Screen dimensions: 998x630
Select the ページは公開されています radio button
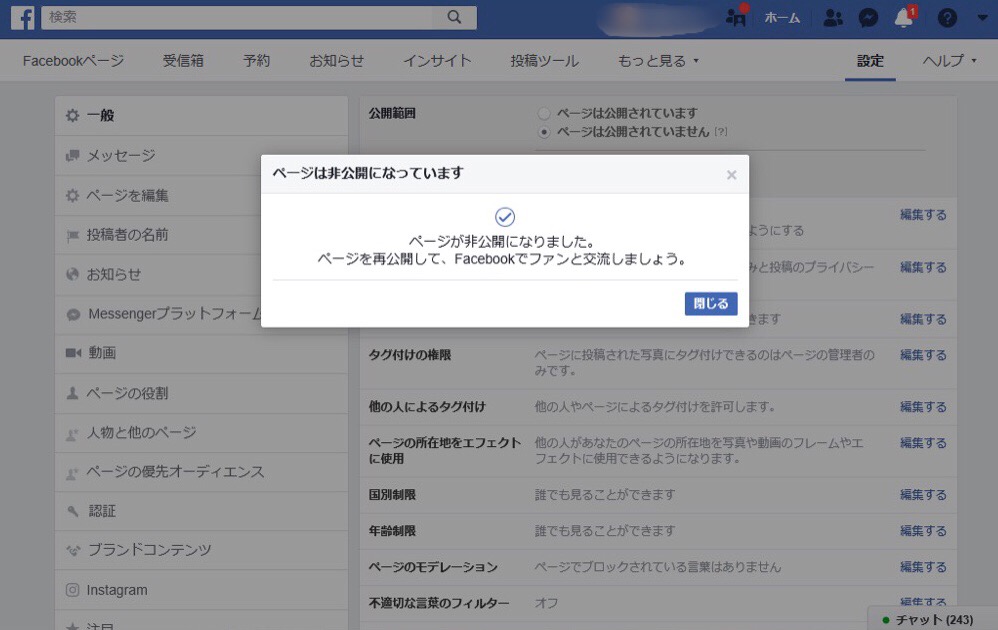[x=543, y=113]
